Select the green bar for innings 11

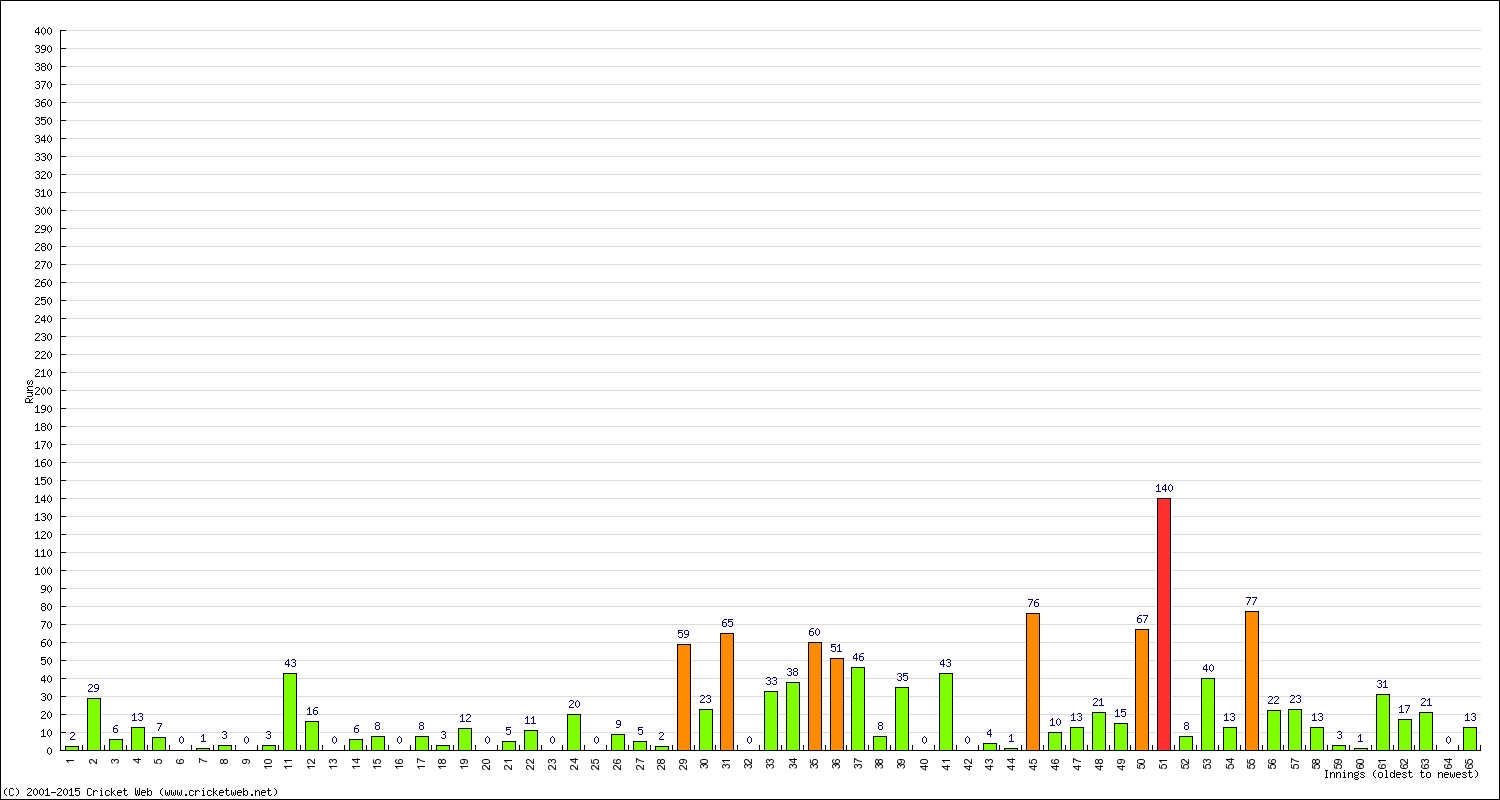pos(290,712)
